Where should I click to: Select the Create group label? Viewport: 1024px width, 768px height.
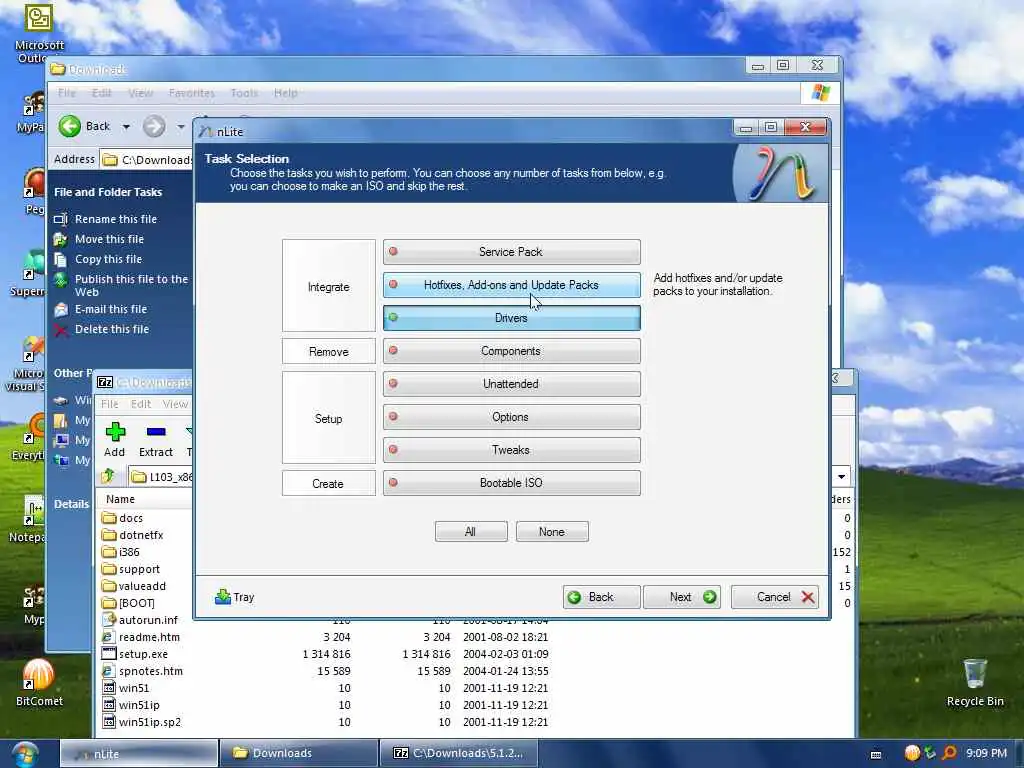328,484
